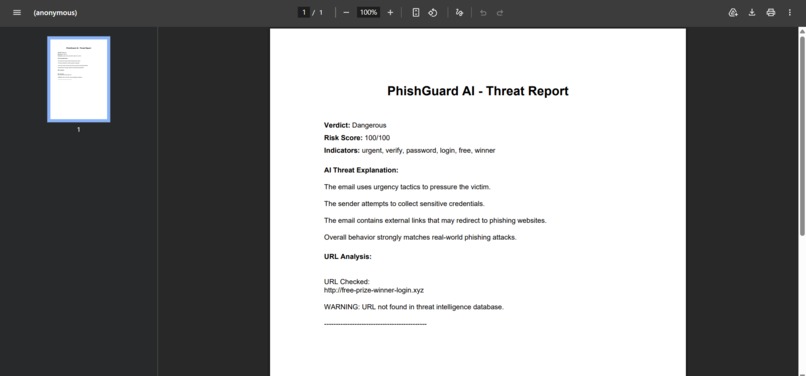Image resolution: width=806 pixels, height=376 pixels.
Task: Click the AI Threat Explanation heading
Action: tap(361, 170)
